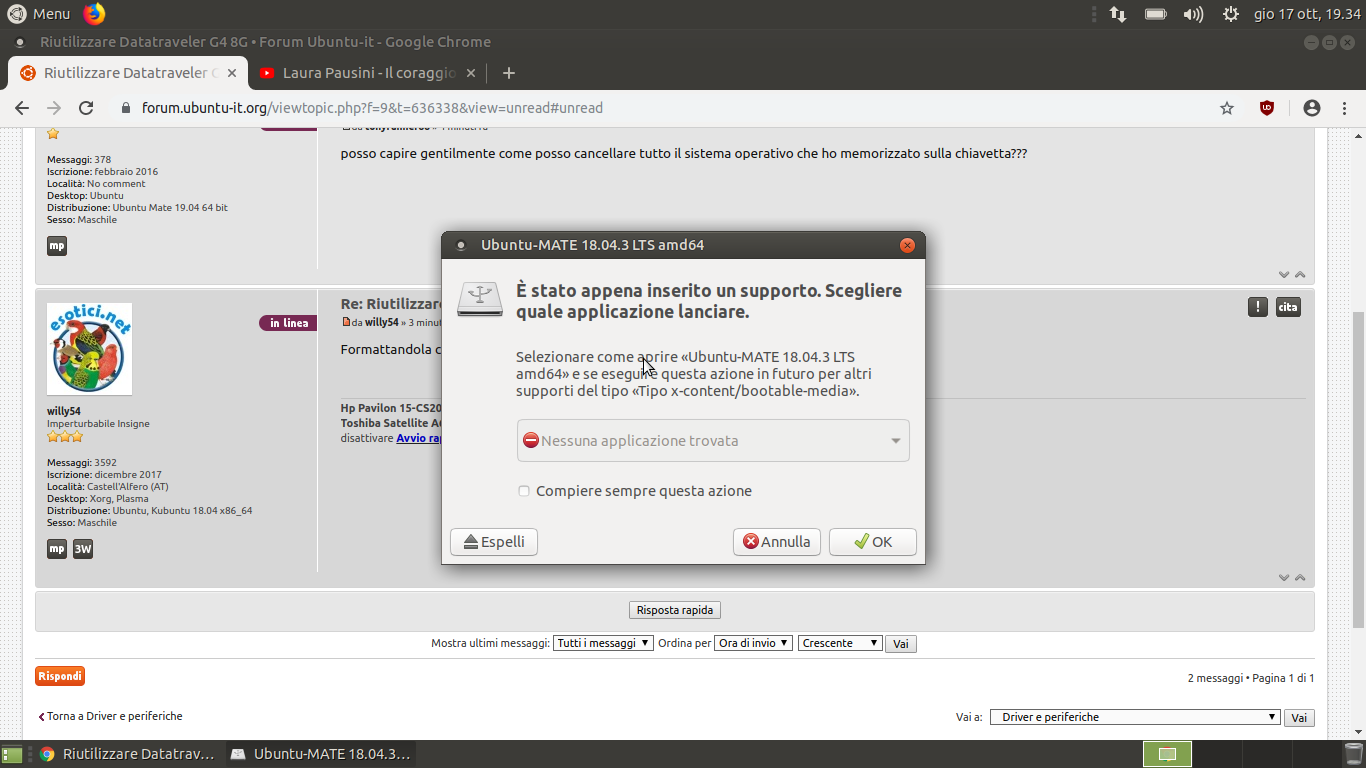Launch Firefox from the top panel
This screenshot has width=1366, height=768.
94,14
